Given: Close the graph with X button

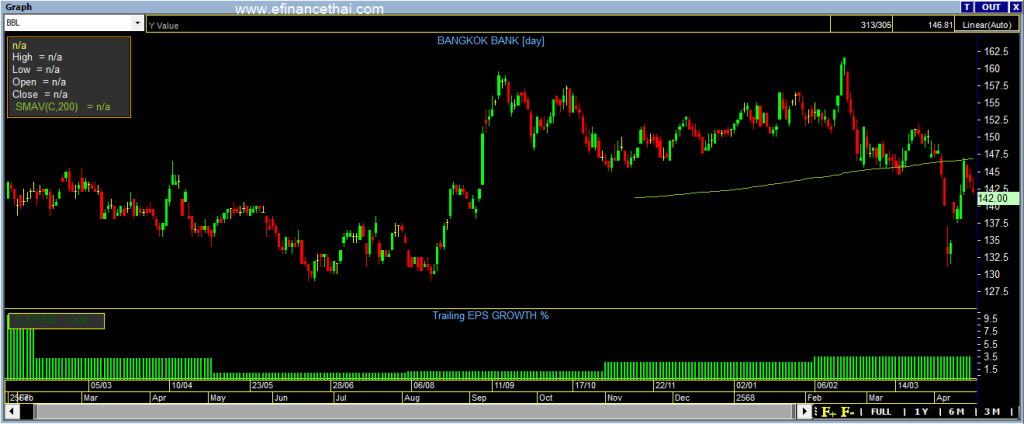Looking at the screenshot, I should coord(1014,7).
